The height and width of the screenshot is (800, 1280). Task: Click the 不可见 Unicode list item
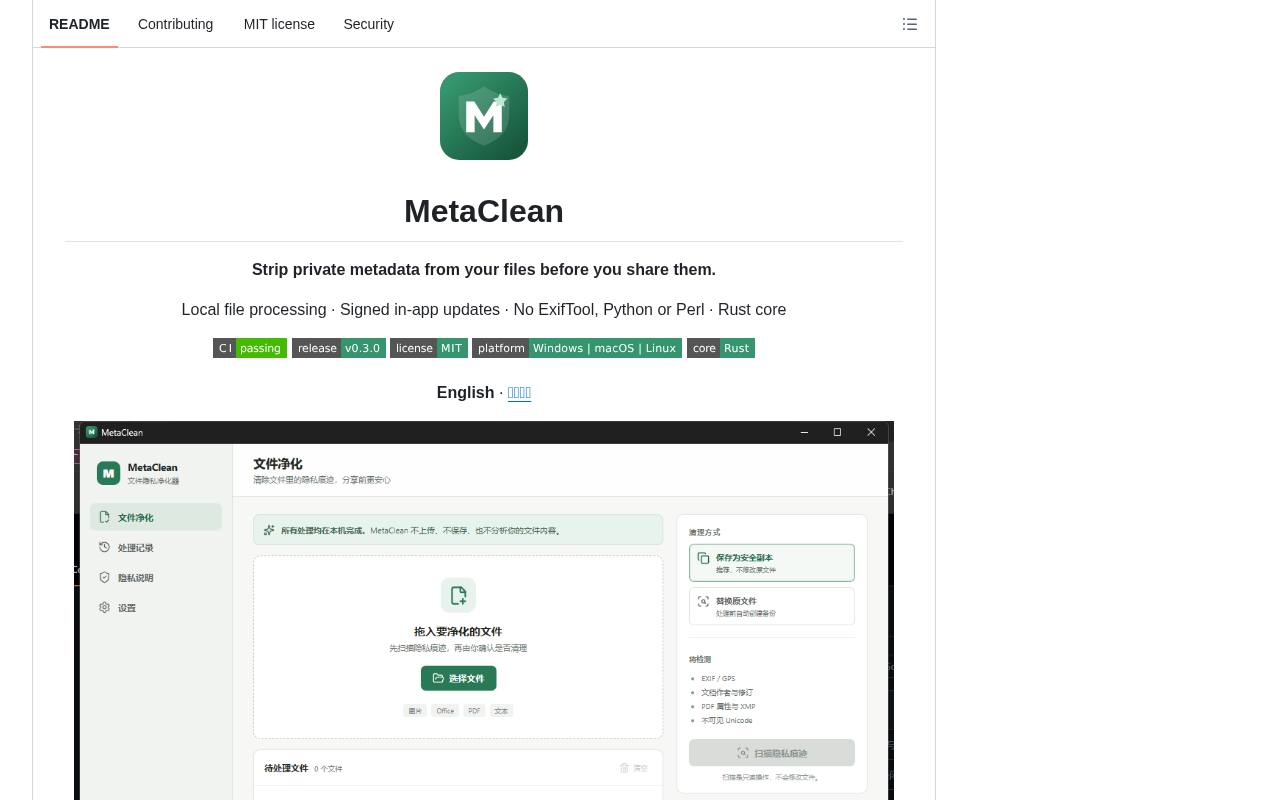coord(727,720)
